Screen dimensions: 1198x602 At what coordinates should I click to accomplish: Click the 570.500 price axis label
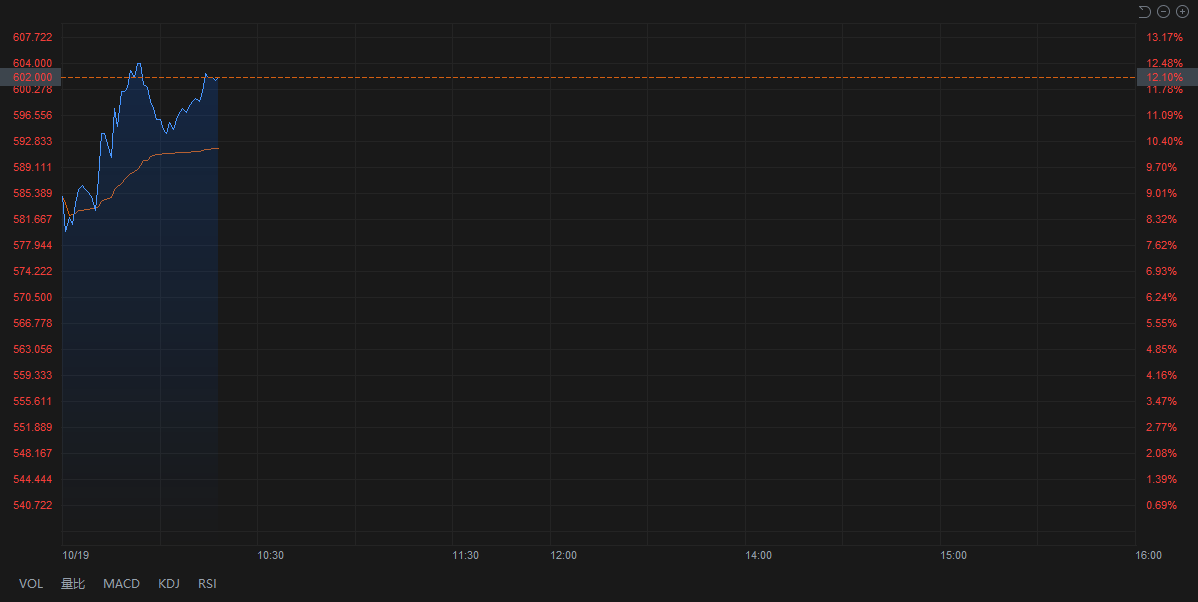[33, 297]
